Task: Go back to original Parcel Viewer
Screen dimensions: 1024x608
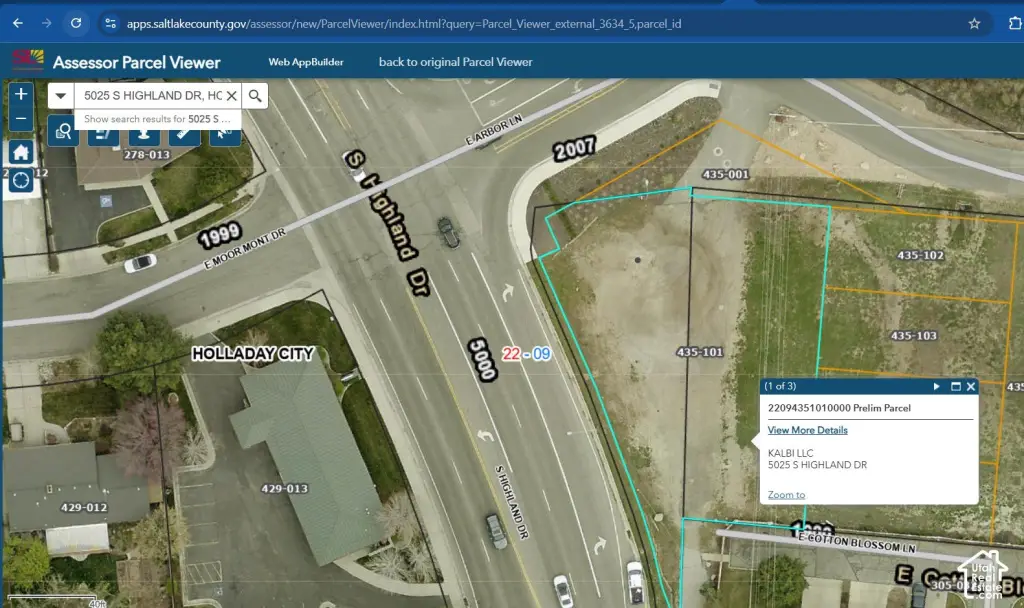Action: (456, 62)
